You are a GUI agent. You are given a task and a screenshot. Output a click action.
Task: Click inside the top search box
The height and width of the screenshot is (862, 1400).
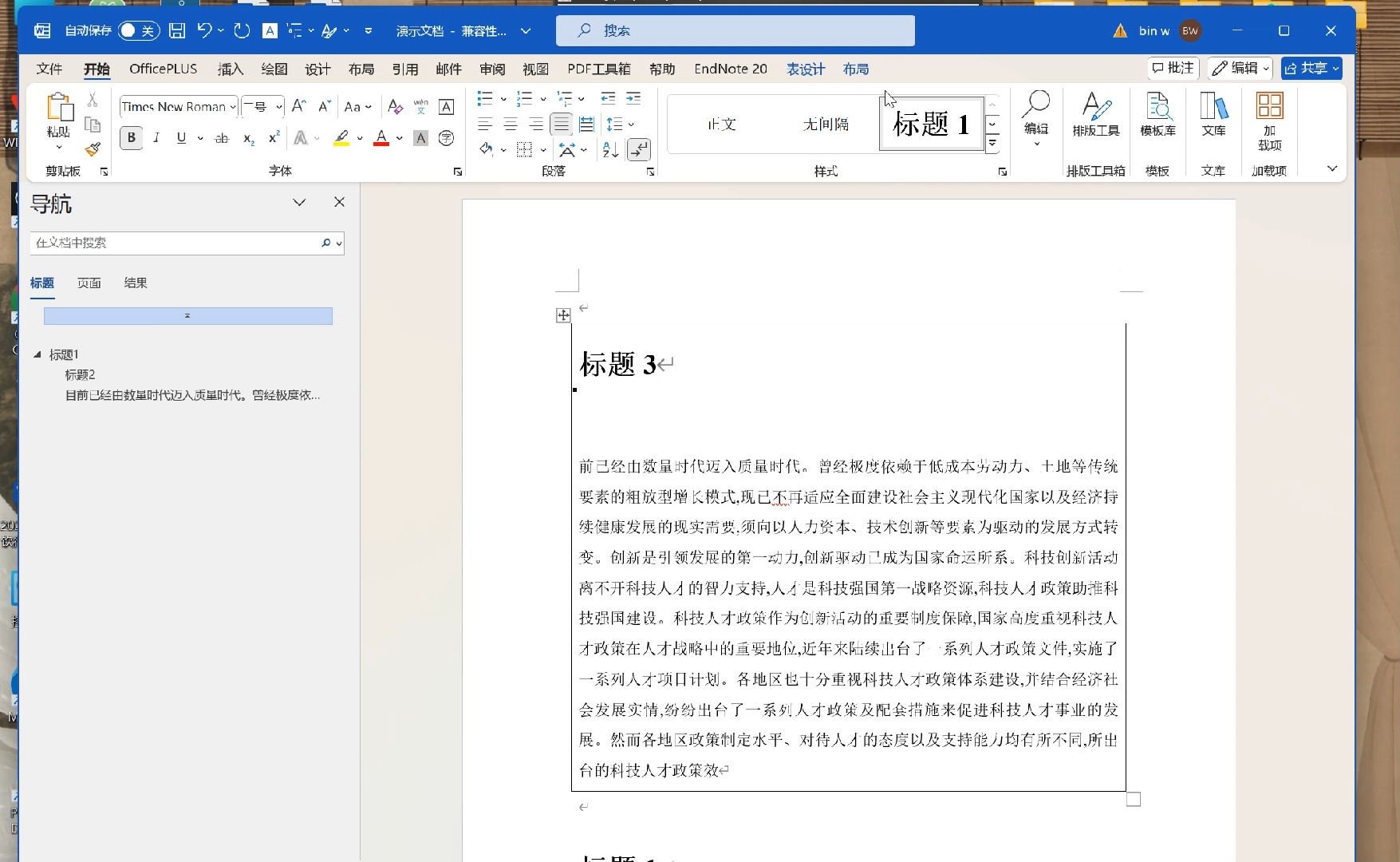point(734,30)
